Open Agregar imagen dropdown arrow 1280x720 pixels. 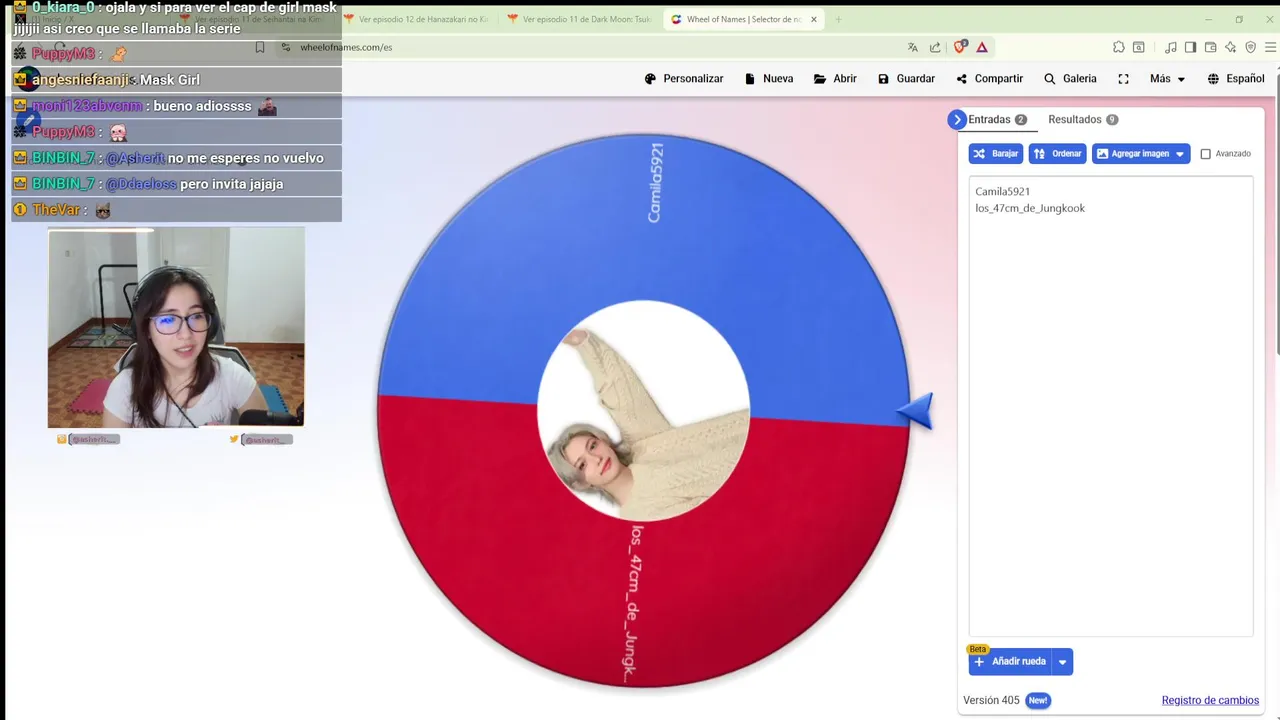(1181, 154)
